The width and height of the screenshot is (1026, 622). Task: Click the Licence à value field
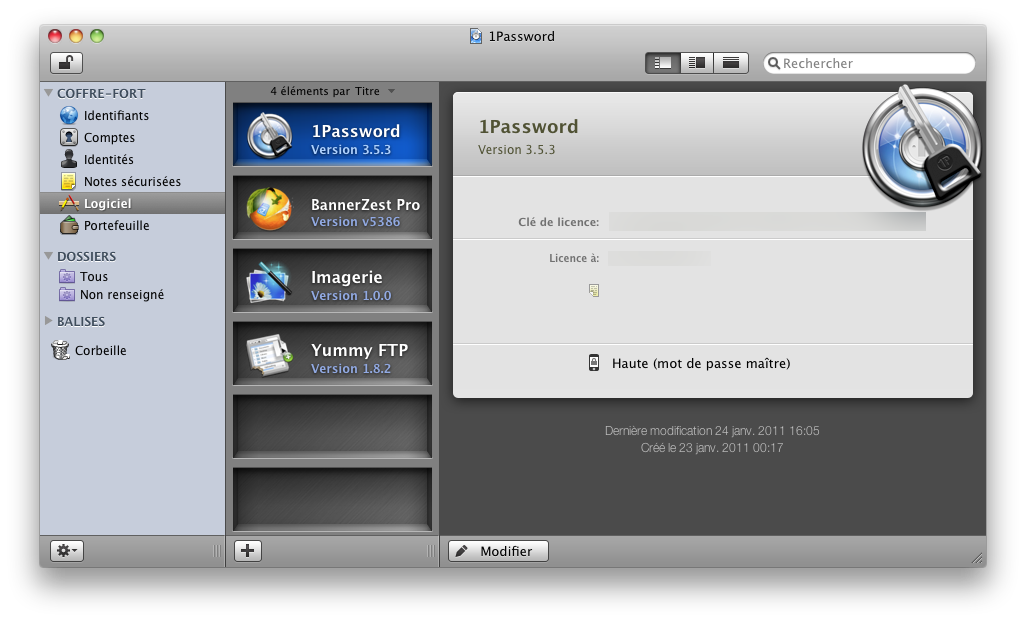[659, 258]
